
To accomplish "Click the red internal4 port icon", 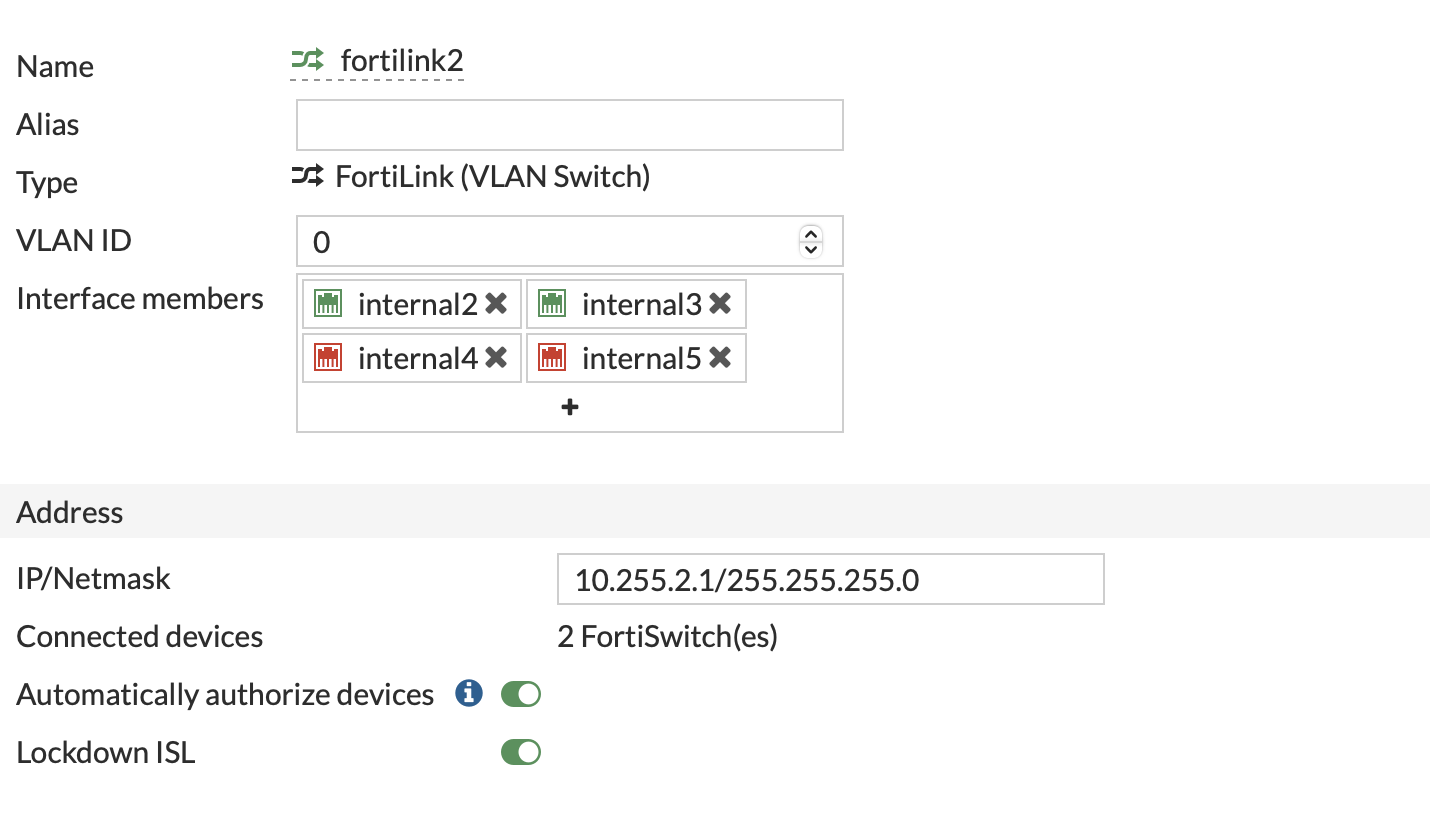I will coord(328,357).
